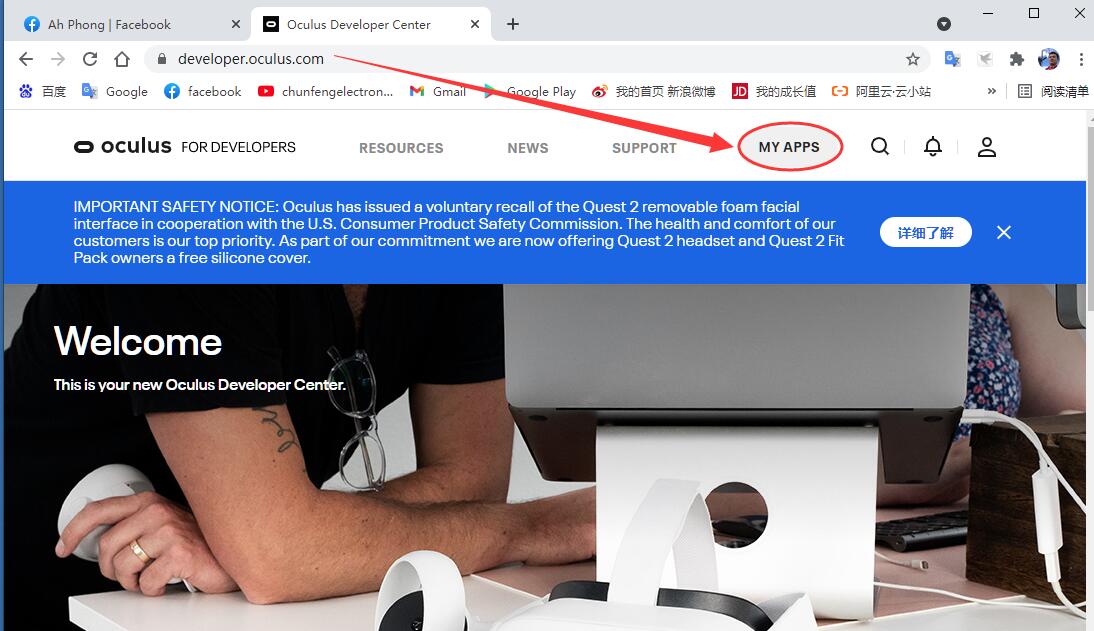The width and height of the screenshot is (1094, 631).
Task: Open the facebook bookmark
Action: [x=202, y=91]
